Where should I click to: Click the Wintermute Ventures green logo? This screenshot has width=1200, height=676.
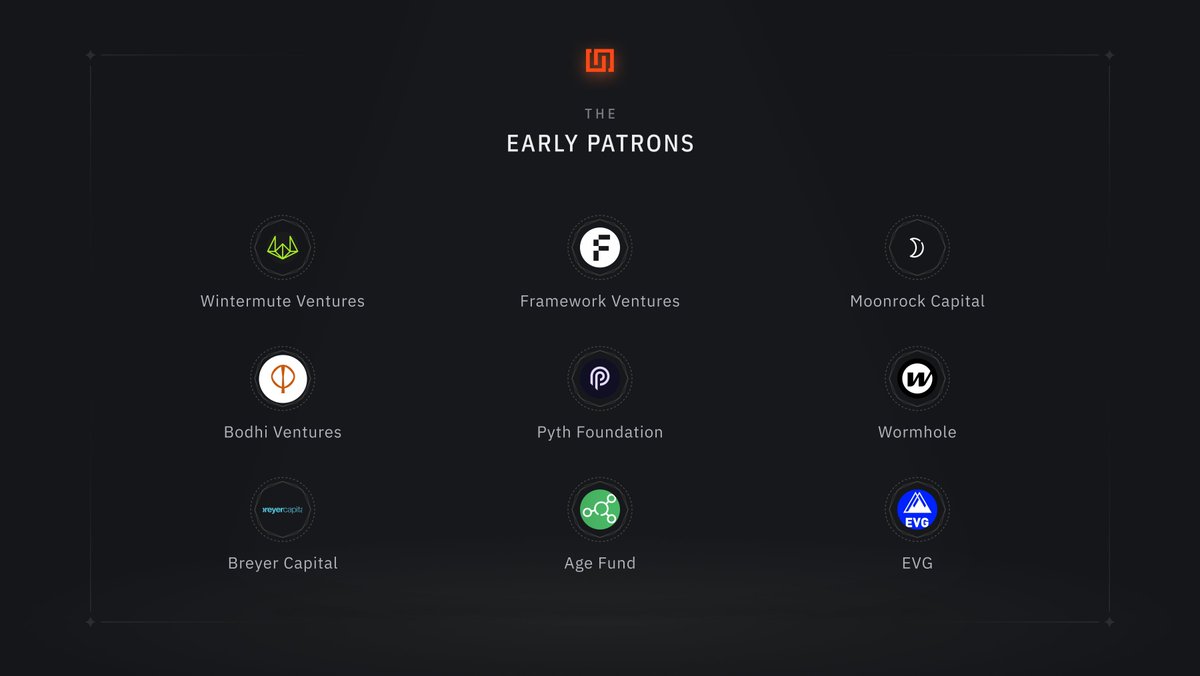coord(283,247)
